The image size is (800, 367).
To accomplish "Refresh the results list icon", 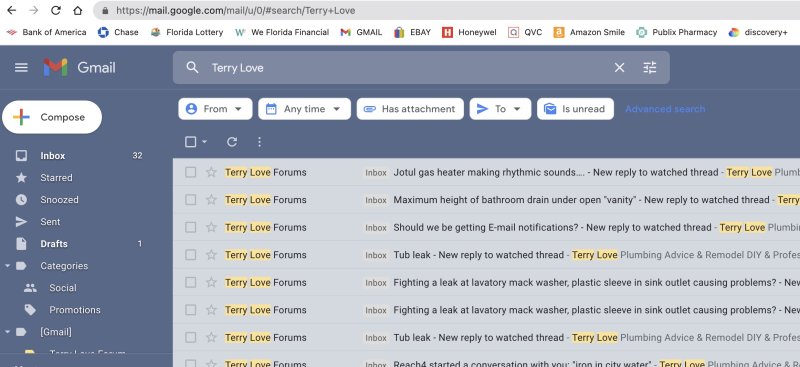I will pos(232,142).
